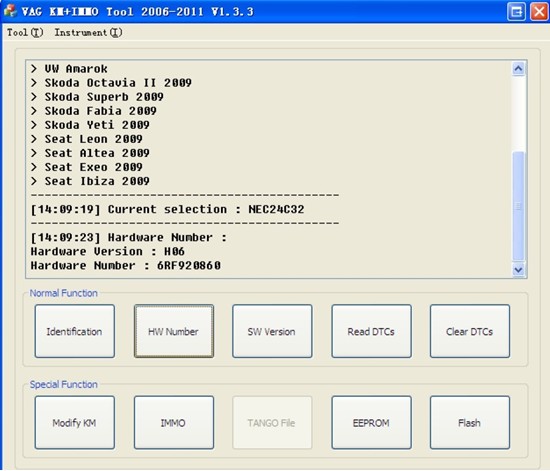550x471 pixels.
Task: Click 'Hardware Version : H06' line
Action: 108,251
